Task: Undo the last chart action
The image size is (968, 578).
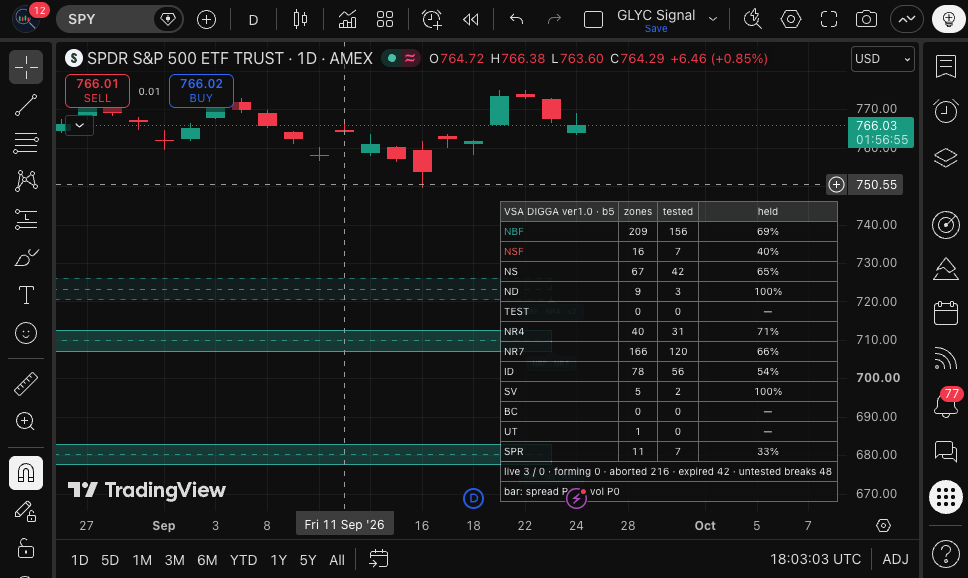Action: pos(517,20)
